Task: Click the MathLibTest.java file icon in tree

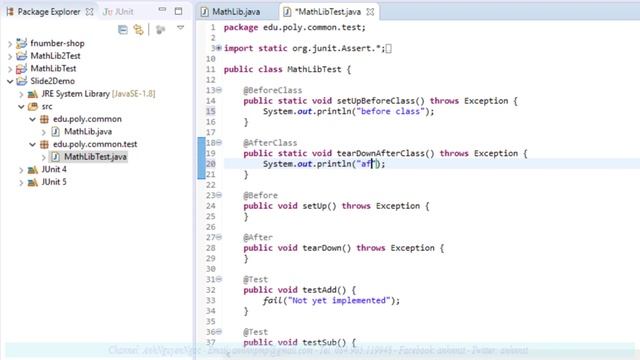Action: 56,157
